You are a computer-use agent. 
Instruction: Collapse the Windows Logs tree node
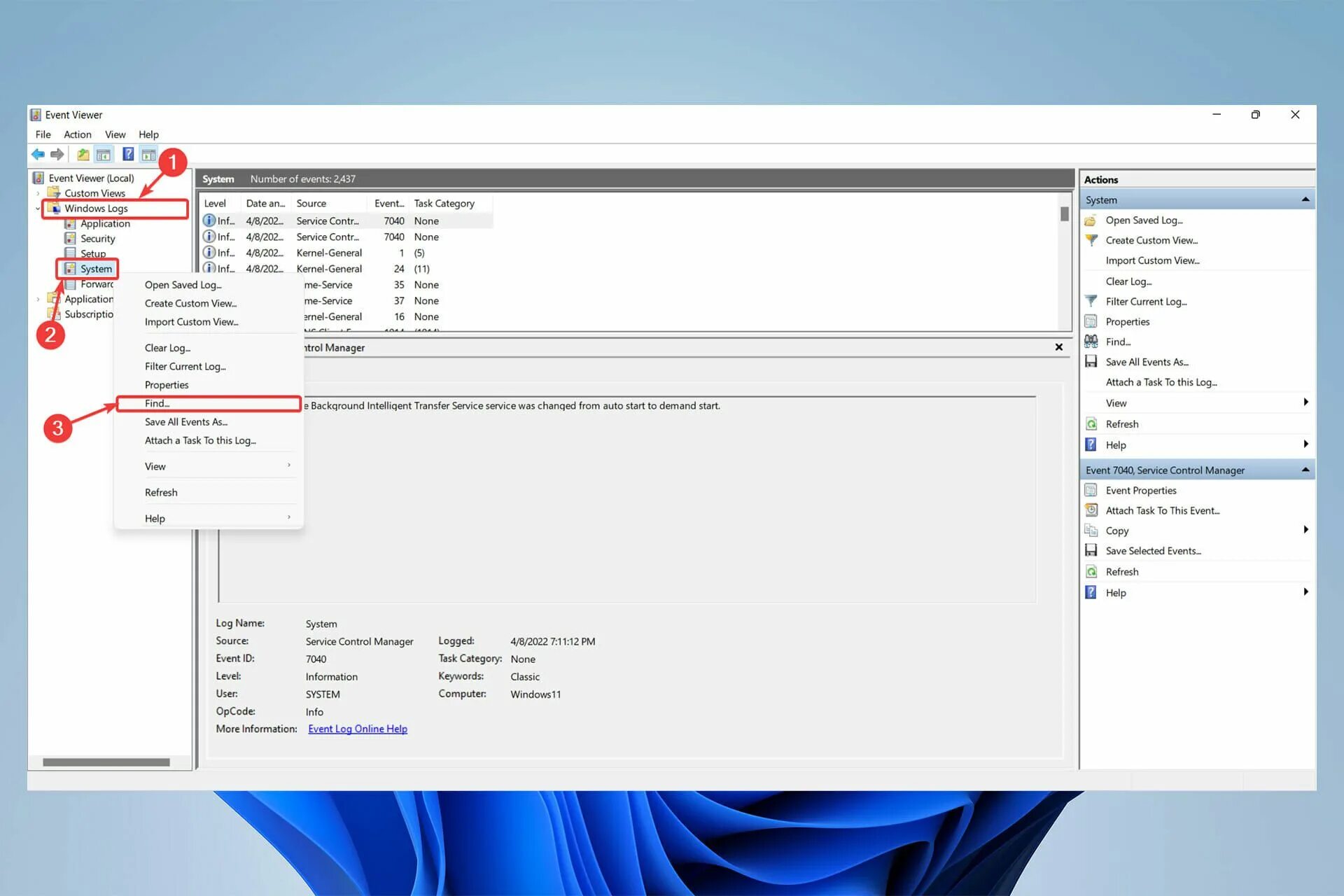[x=38, y=209]
